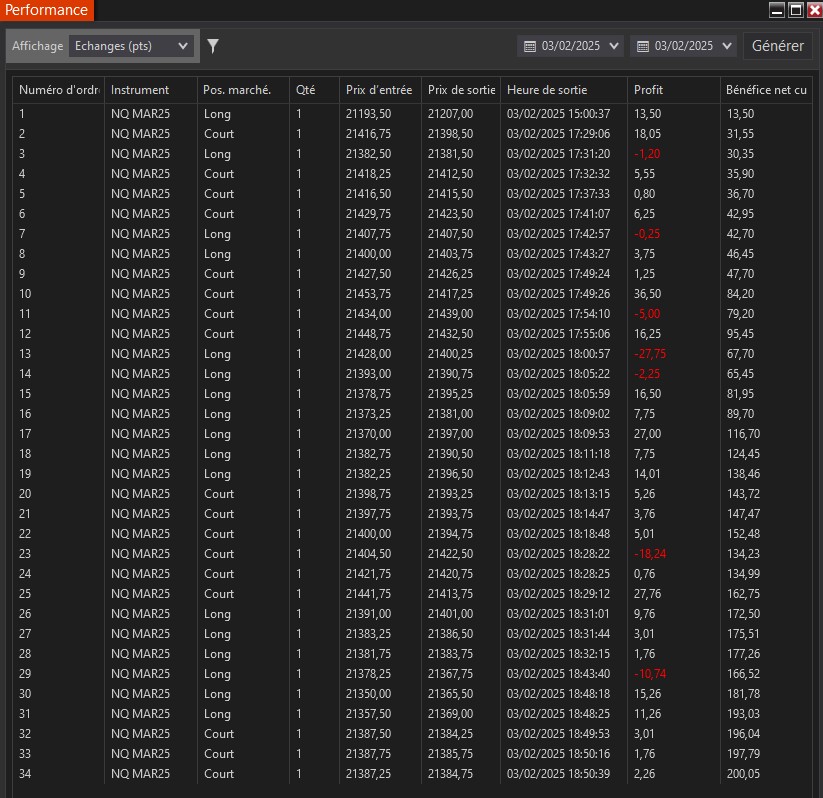Expand the start date 03/02/2025 dropdown arrow
Screen dimensions: 823x798
tap(614, 46)
